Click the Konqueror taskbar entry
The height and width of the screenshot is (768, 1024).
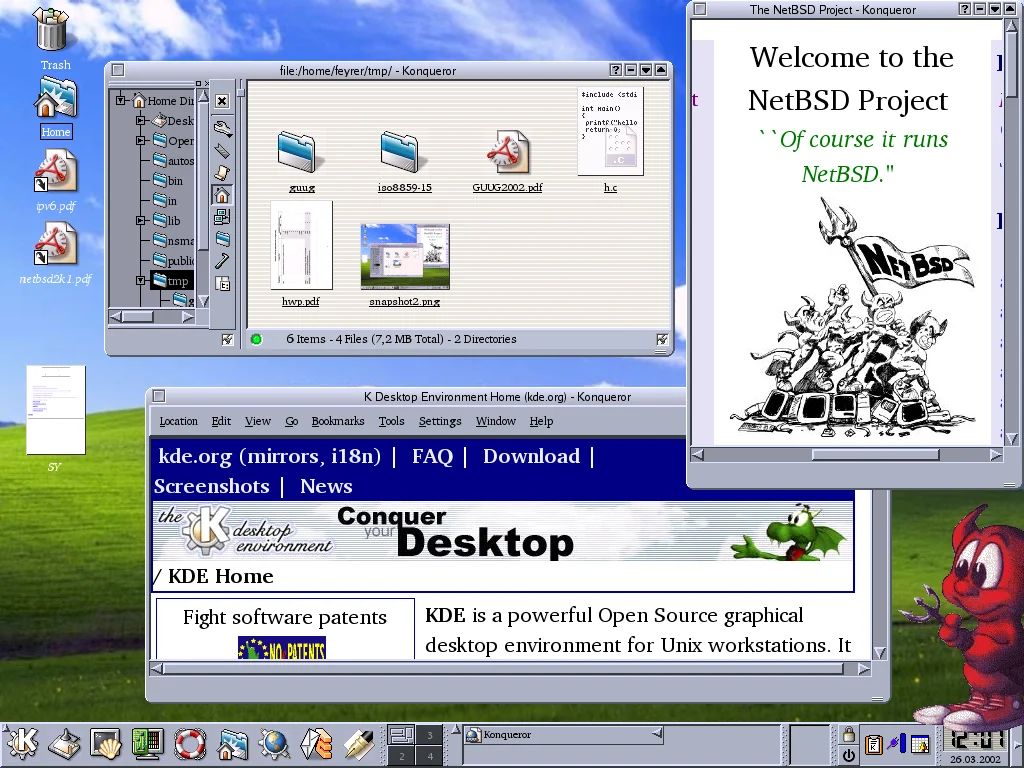click(563, 735)
